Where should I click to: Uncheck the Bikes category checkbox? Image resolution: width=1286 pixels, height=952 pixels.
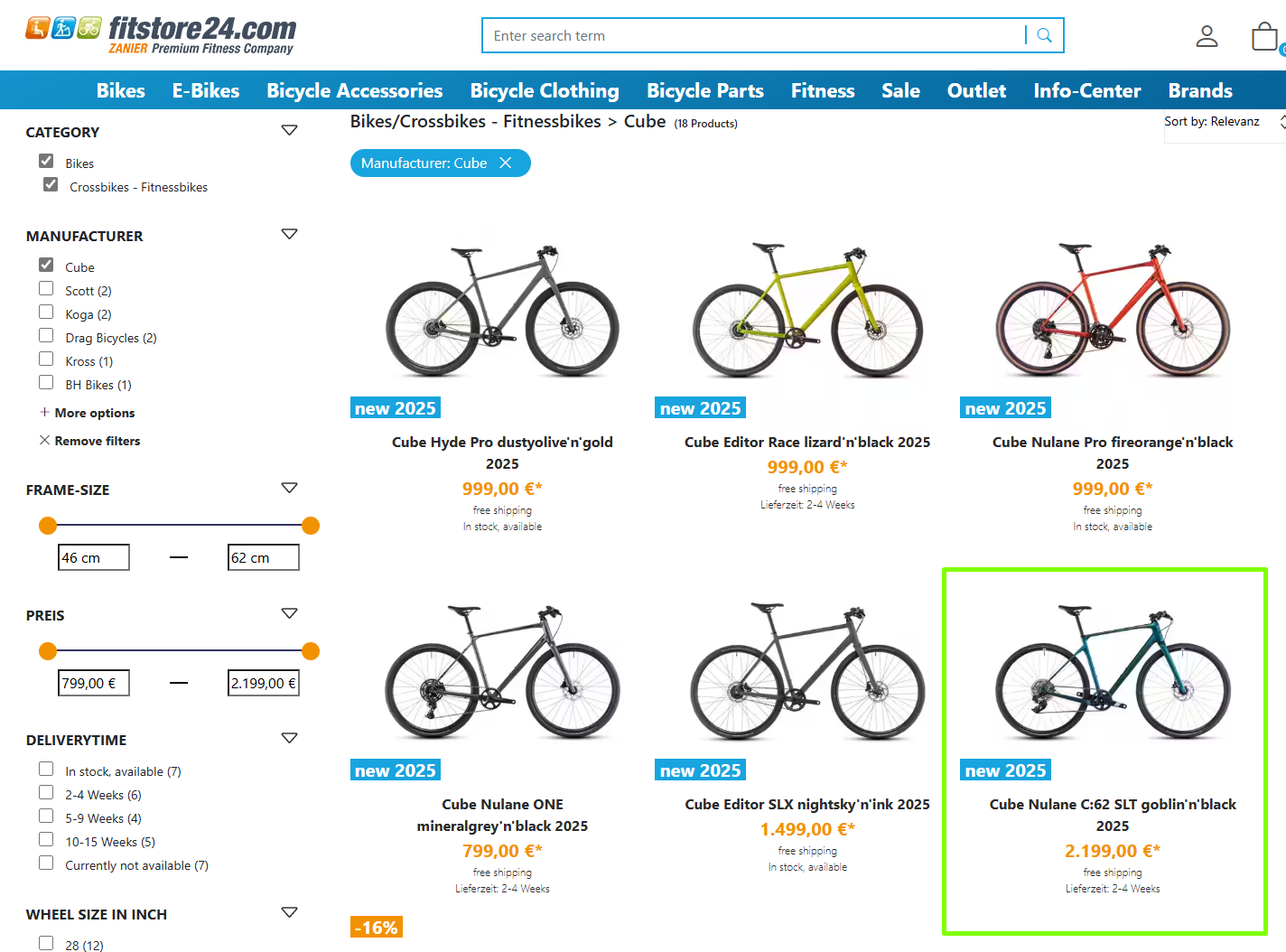coord(46,161)
